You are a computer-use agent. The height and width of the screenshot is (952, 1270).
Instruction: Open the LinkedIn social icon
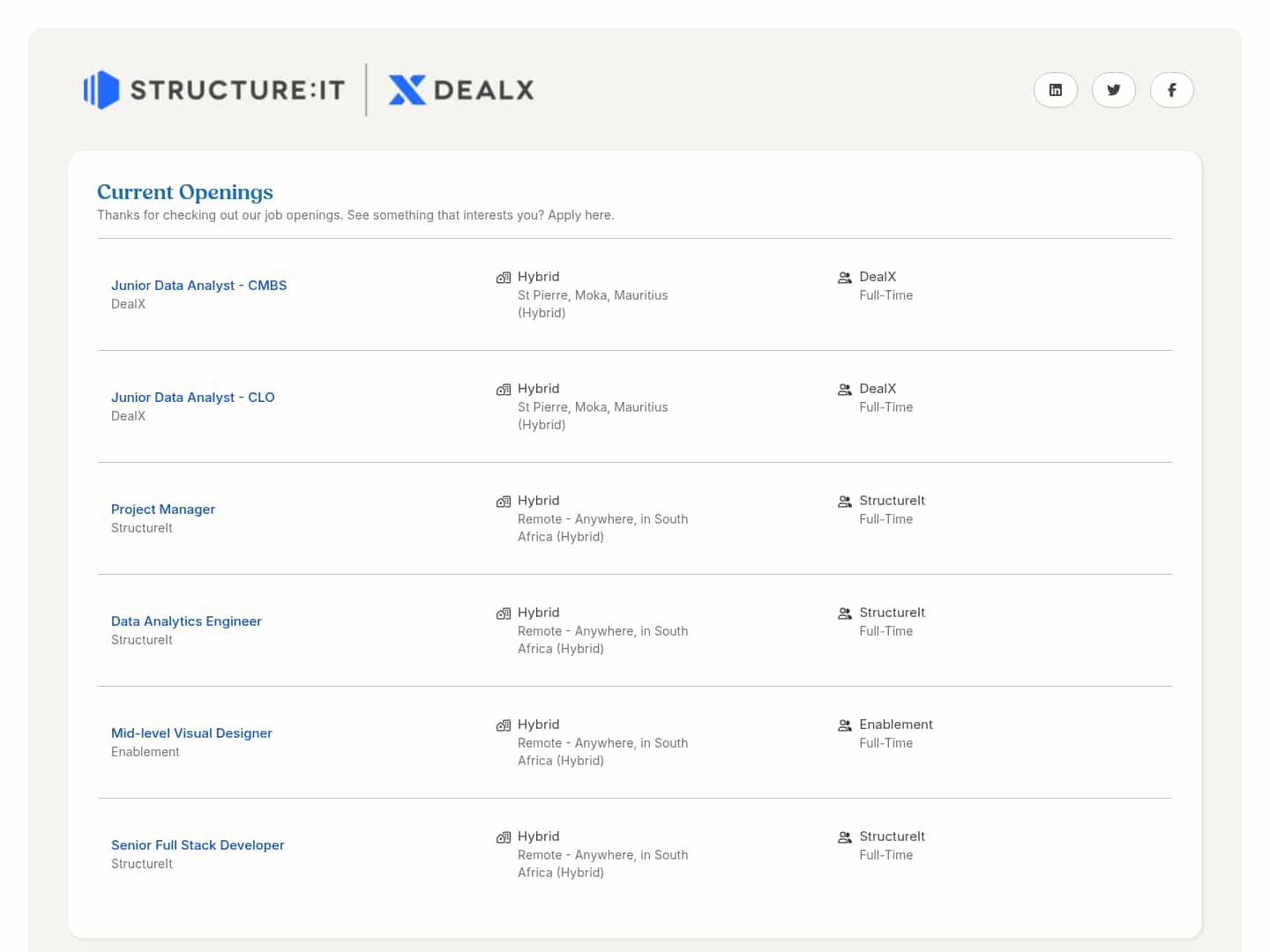pos(1055,90)
